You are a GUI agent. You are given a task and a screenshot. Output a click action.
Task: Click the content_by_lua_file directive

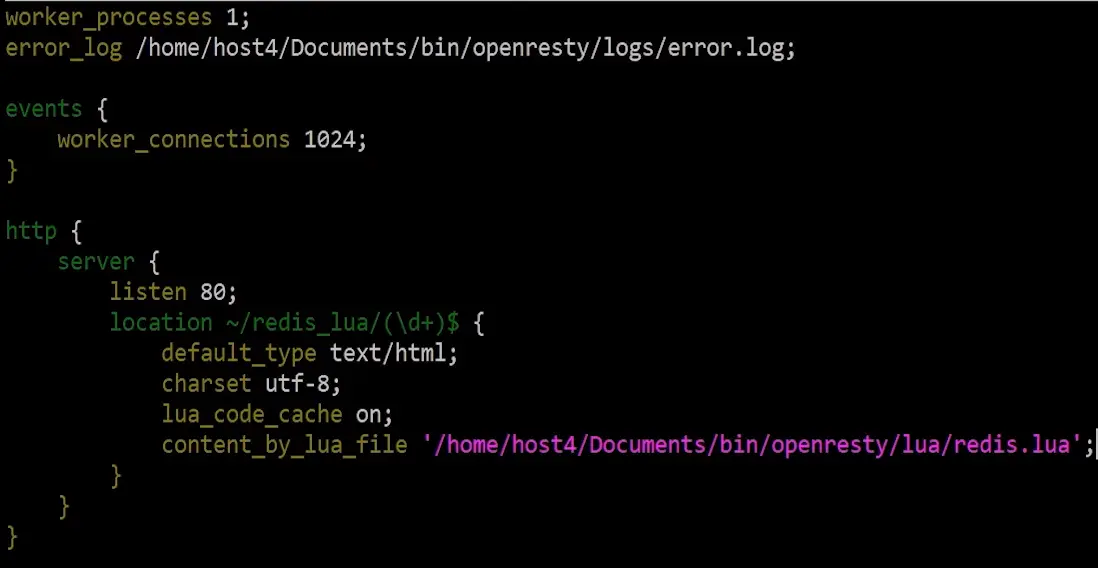click(x=284, y=445)
